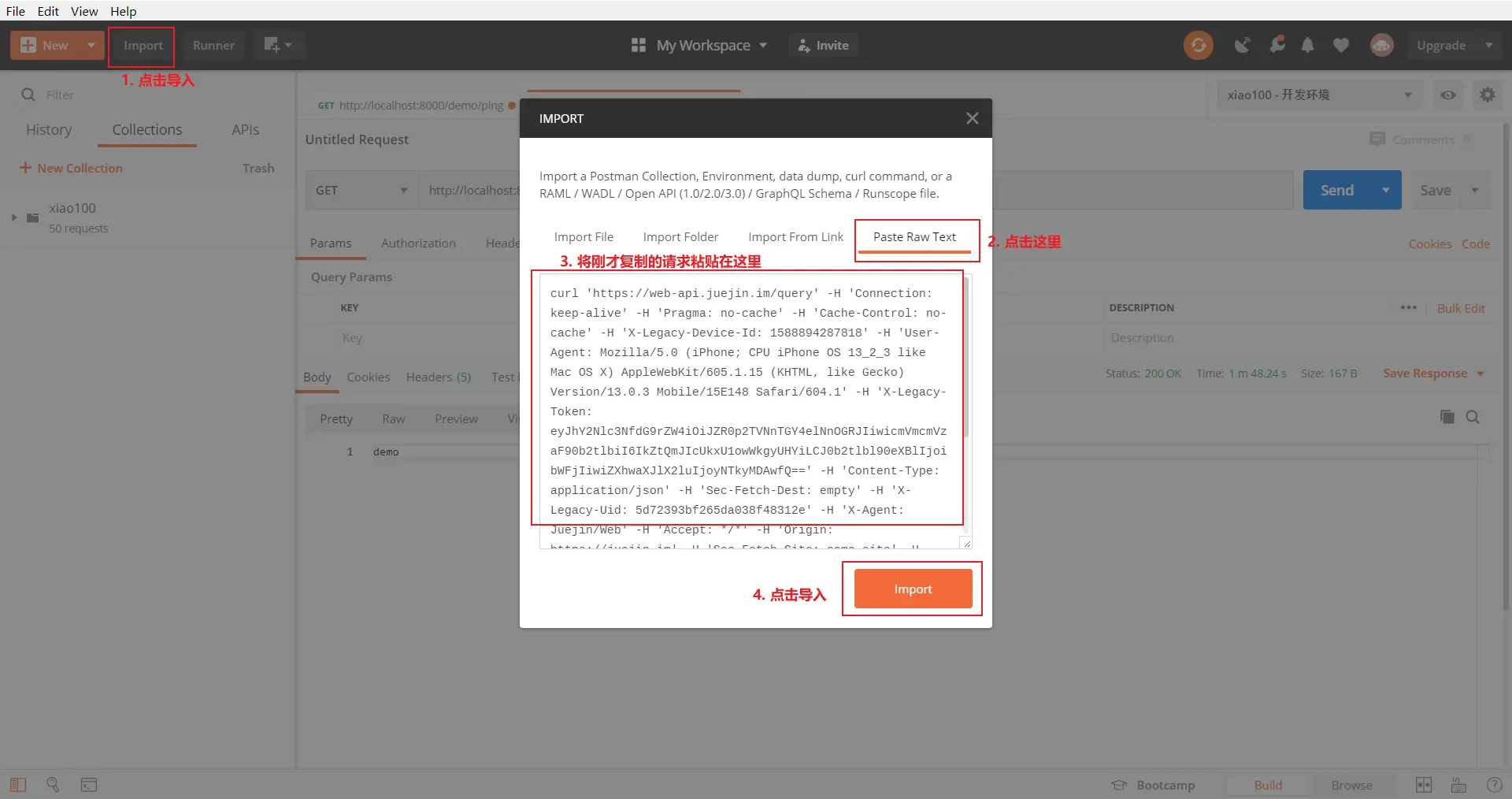Open the Help menu
The image size is (1512, 799).
click(x=124, y=11)
